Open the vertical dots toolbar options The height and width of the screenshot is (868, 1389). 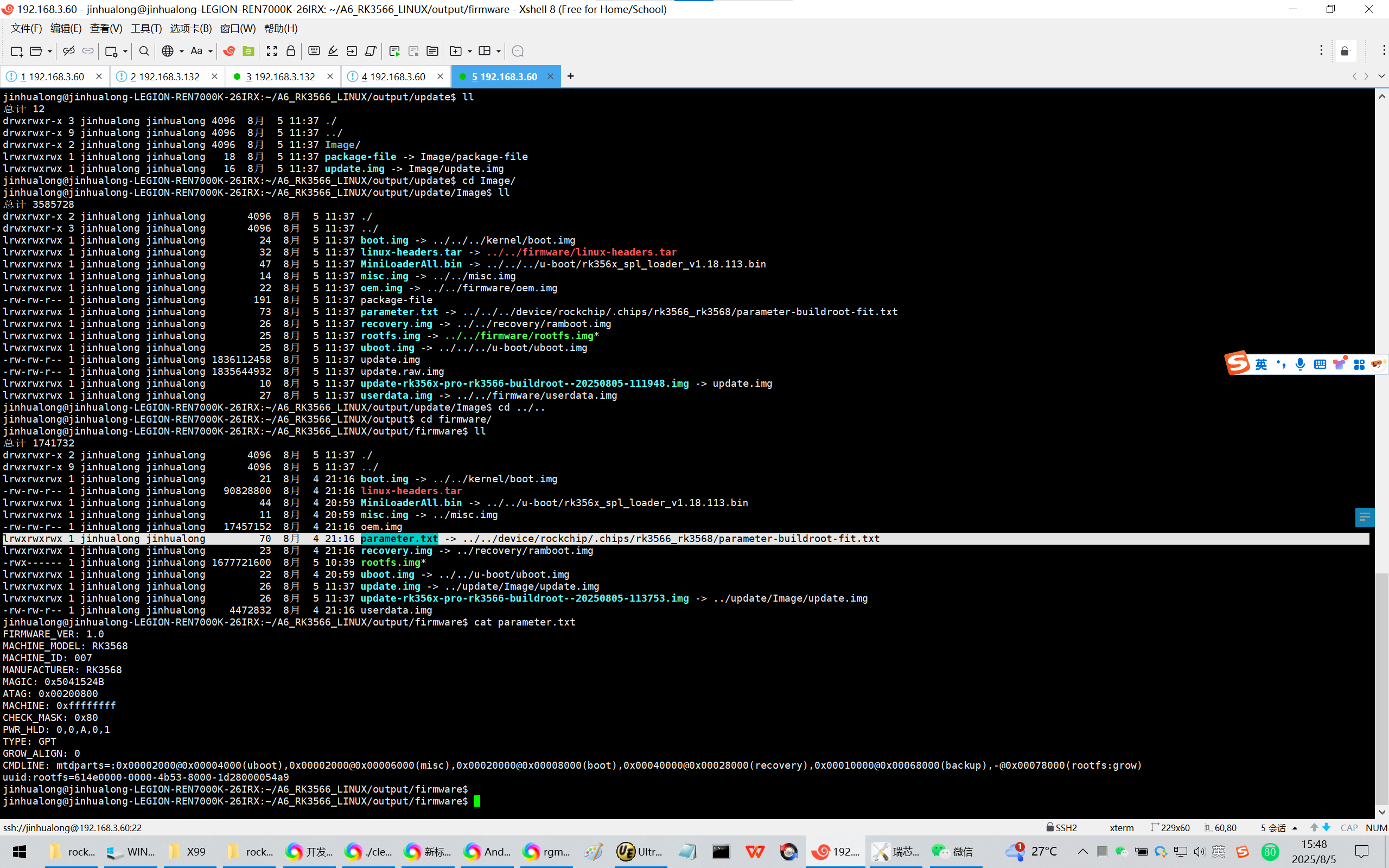[x=1321, y=50]
